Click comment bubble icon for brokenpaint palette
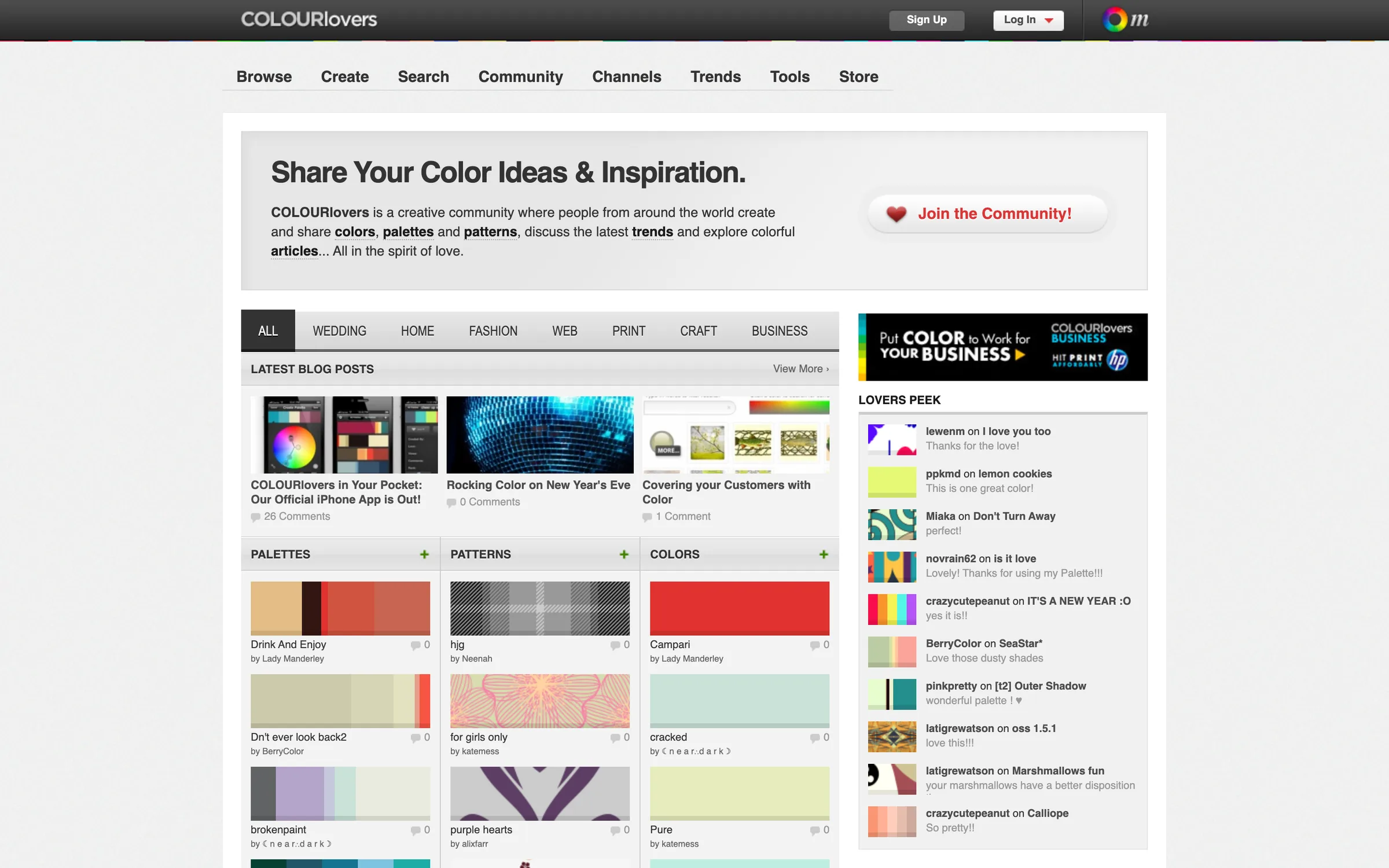Viewport: 1389px width, 868px height. [x=415, y=830]
